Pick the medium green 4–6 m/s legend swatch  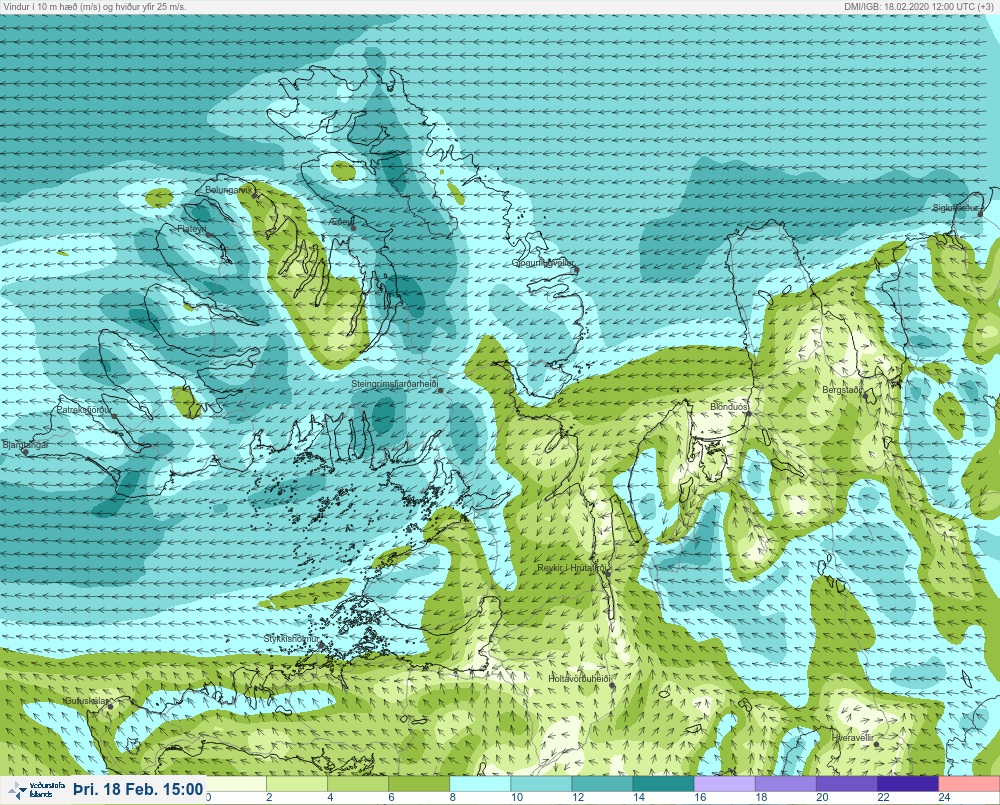358,783
